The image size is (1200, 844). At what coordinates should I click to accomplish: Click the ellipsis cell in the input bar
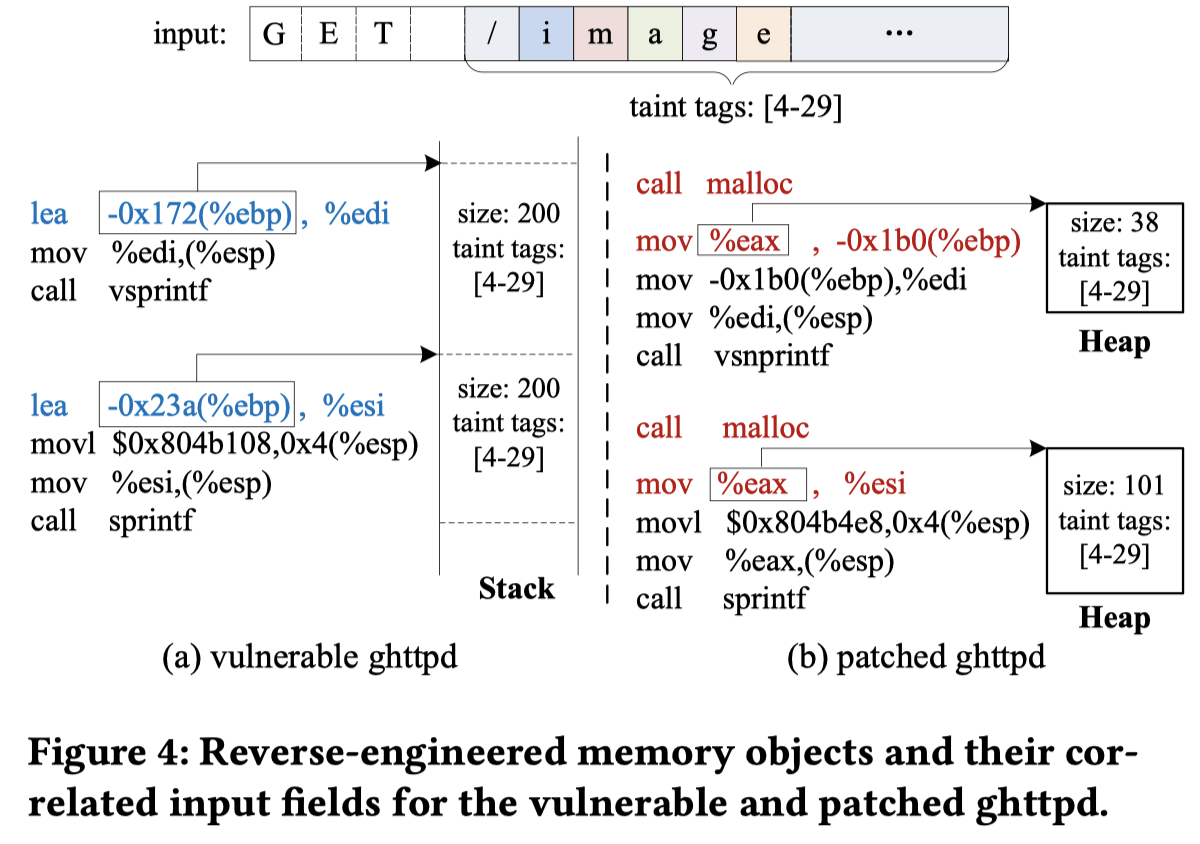point(897,32)
